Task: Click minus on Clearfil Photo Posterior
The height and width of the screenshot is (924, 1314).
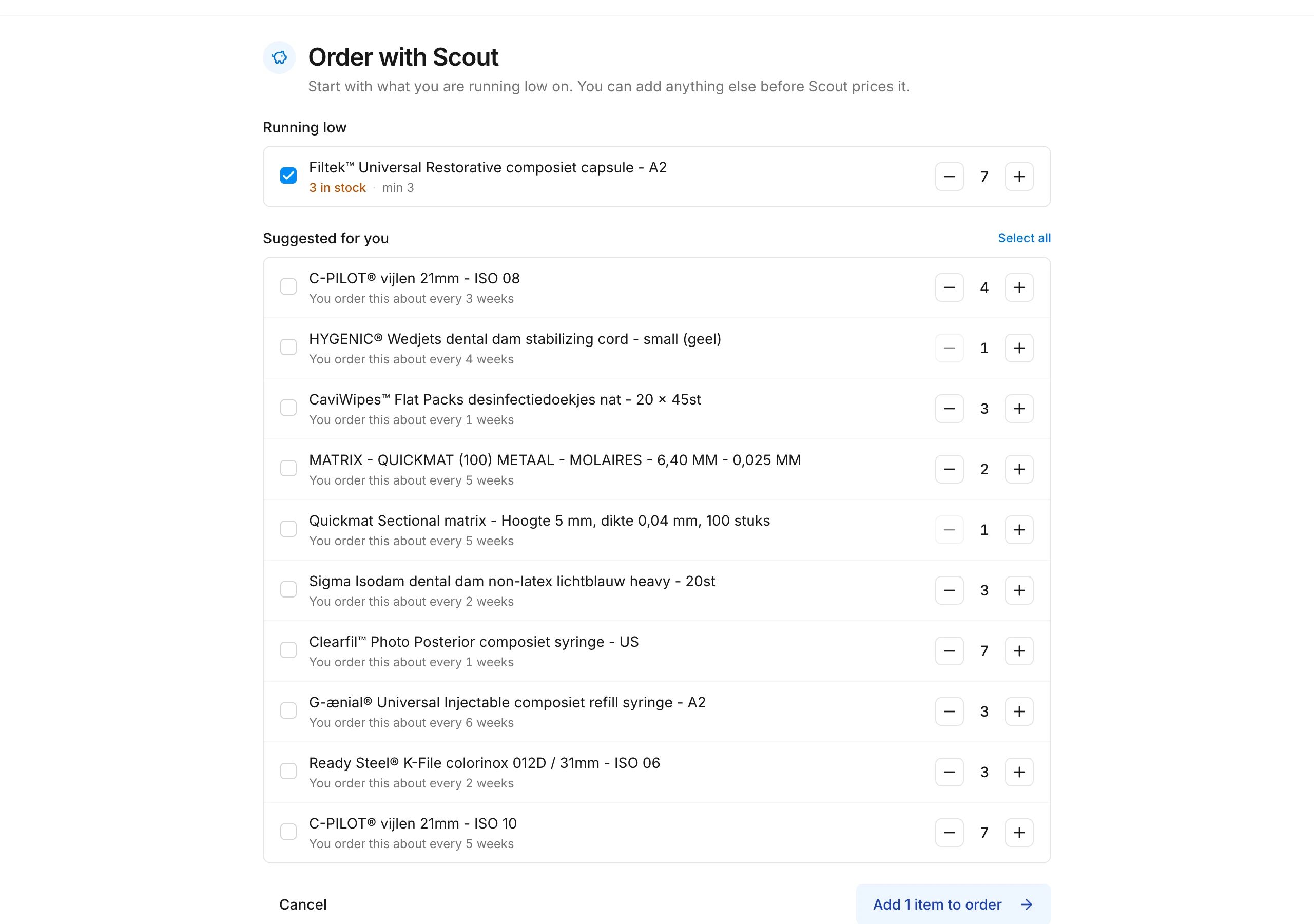Action: (x=949, y=651)
